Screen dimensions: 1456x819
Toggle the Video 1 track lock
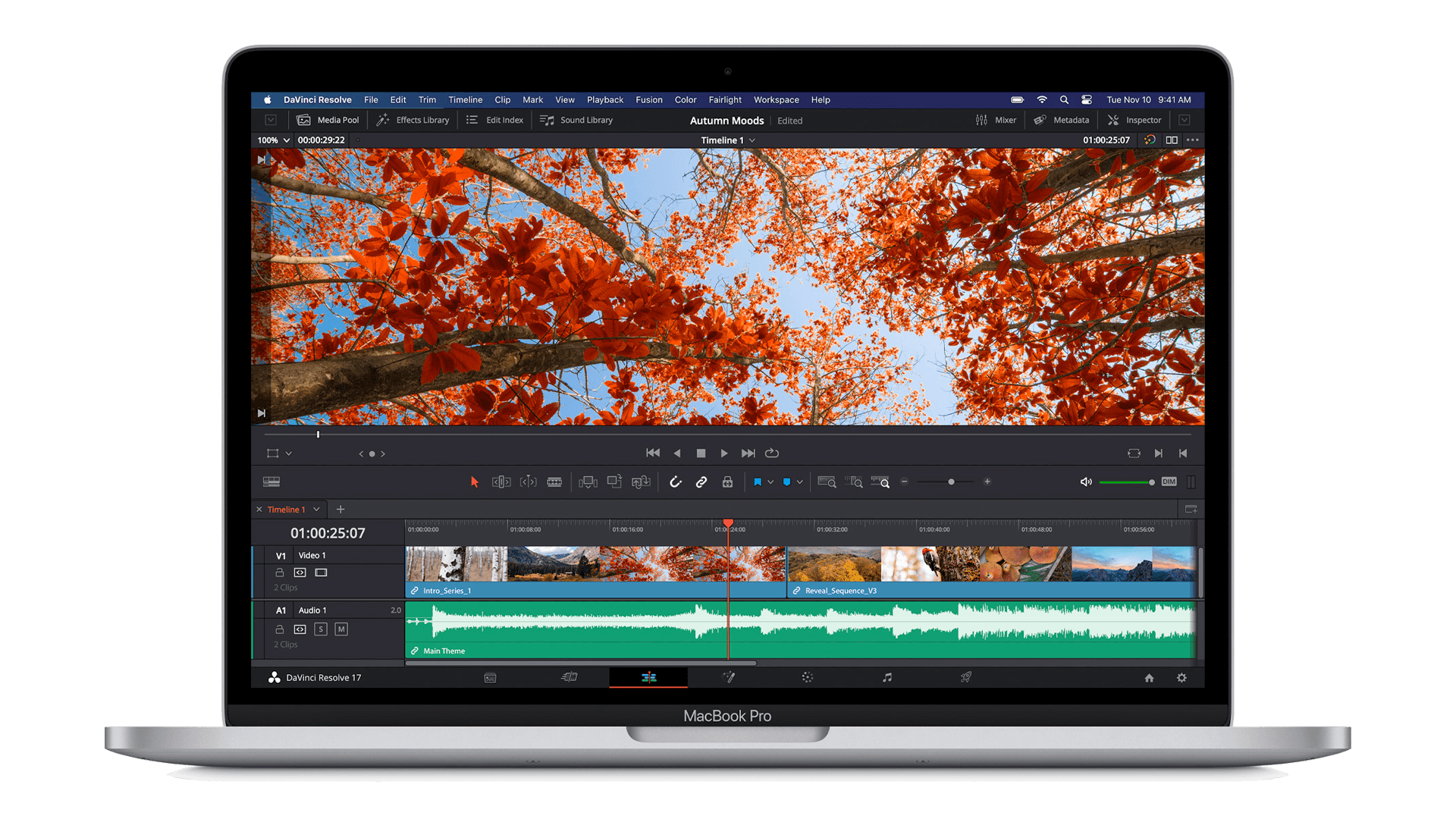(x=279, y=573)
